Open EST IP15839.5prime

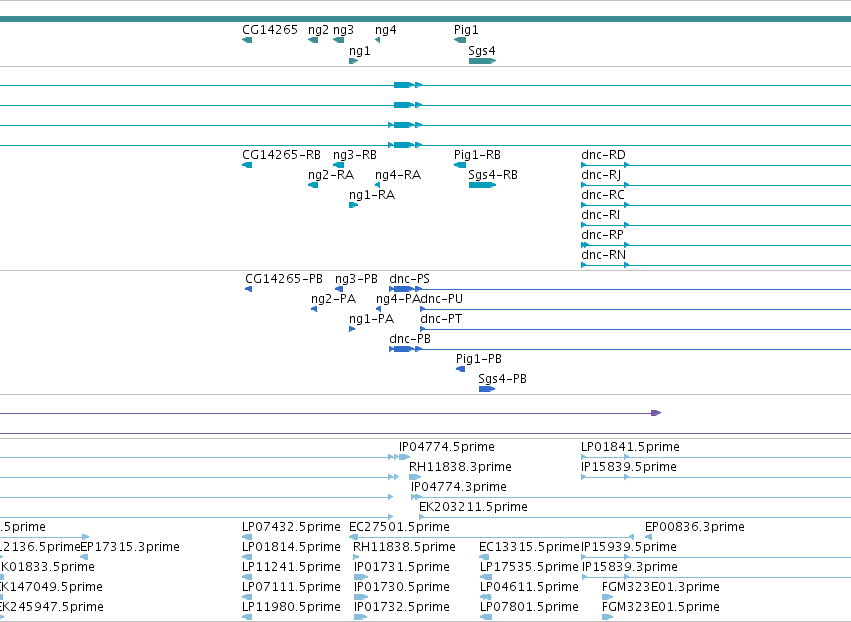(x=628, y=467)
